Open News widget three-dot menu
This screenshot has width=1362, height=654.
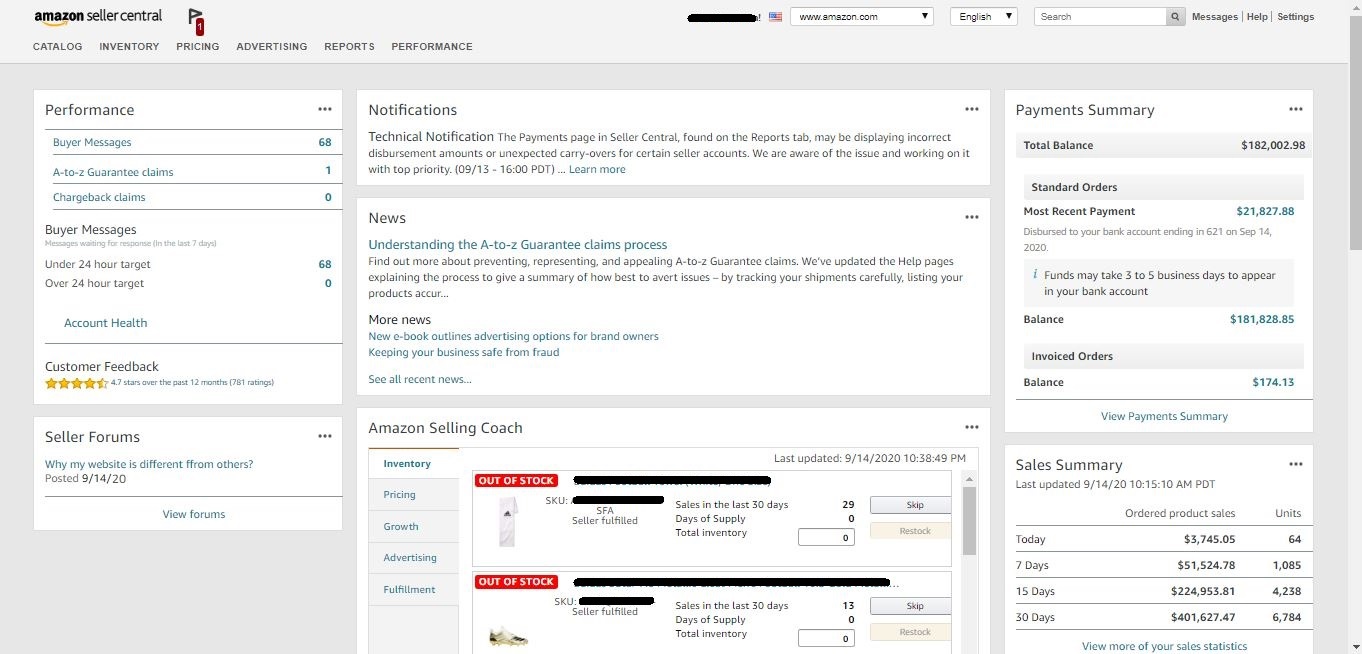click(x=972, y=217)
